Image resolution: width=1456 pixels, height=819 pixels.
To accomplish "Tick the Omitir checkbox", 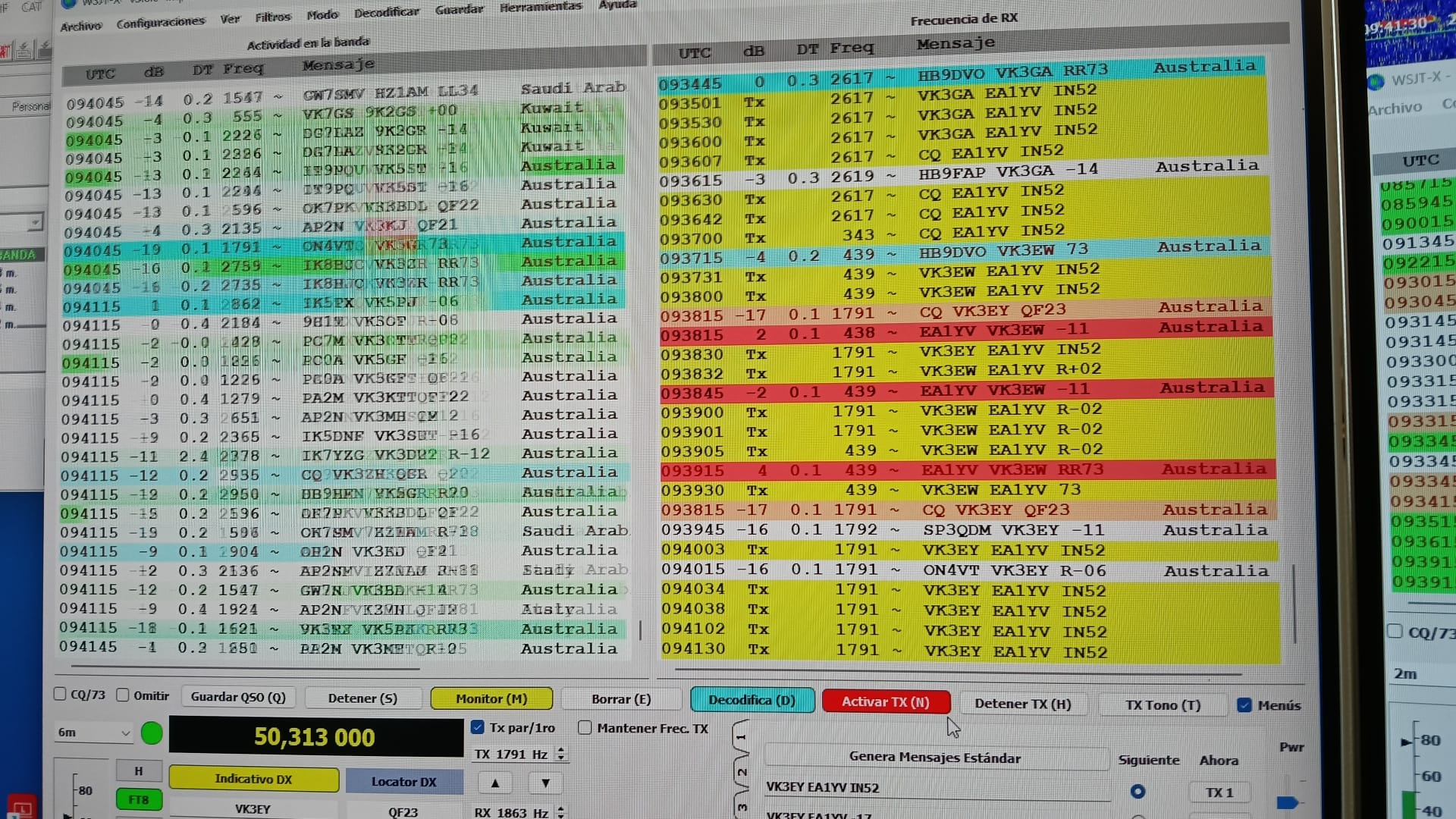I will (x=123, y=695).
